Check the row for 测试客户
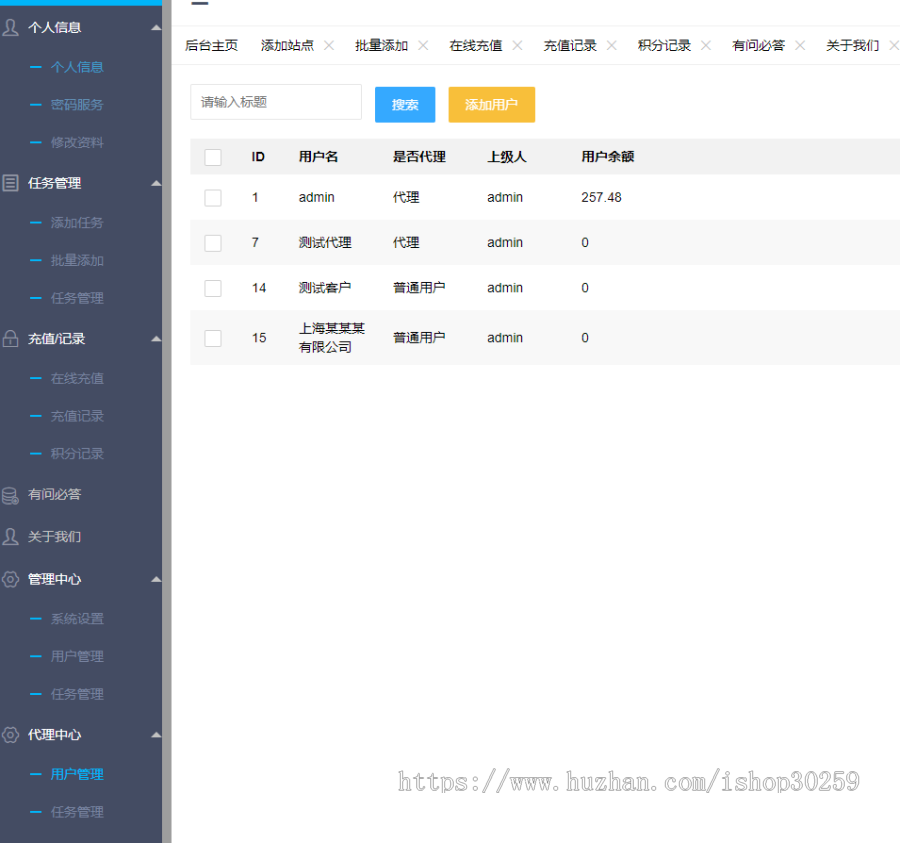The image size is (900, 843). [x=213, y=288]
